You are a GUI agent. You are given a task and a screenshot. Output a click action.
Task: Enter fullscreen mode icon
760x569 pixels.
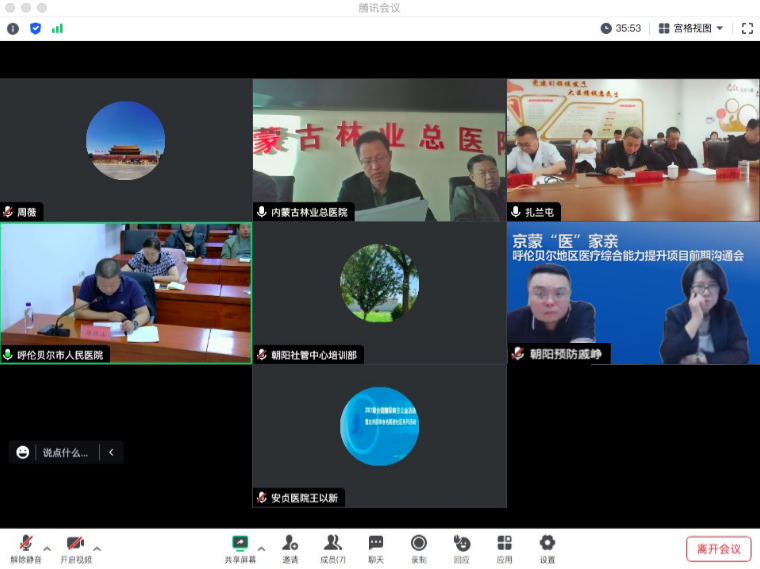click(747, 29)
